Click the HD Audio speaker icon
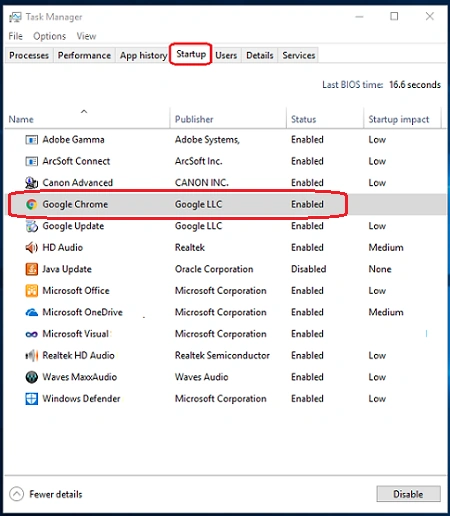Image resolution: width=450 pixels, height=516 pixels. coord(32,248)
